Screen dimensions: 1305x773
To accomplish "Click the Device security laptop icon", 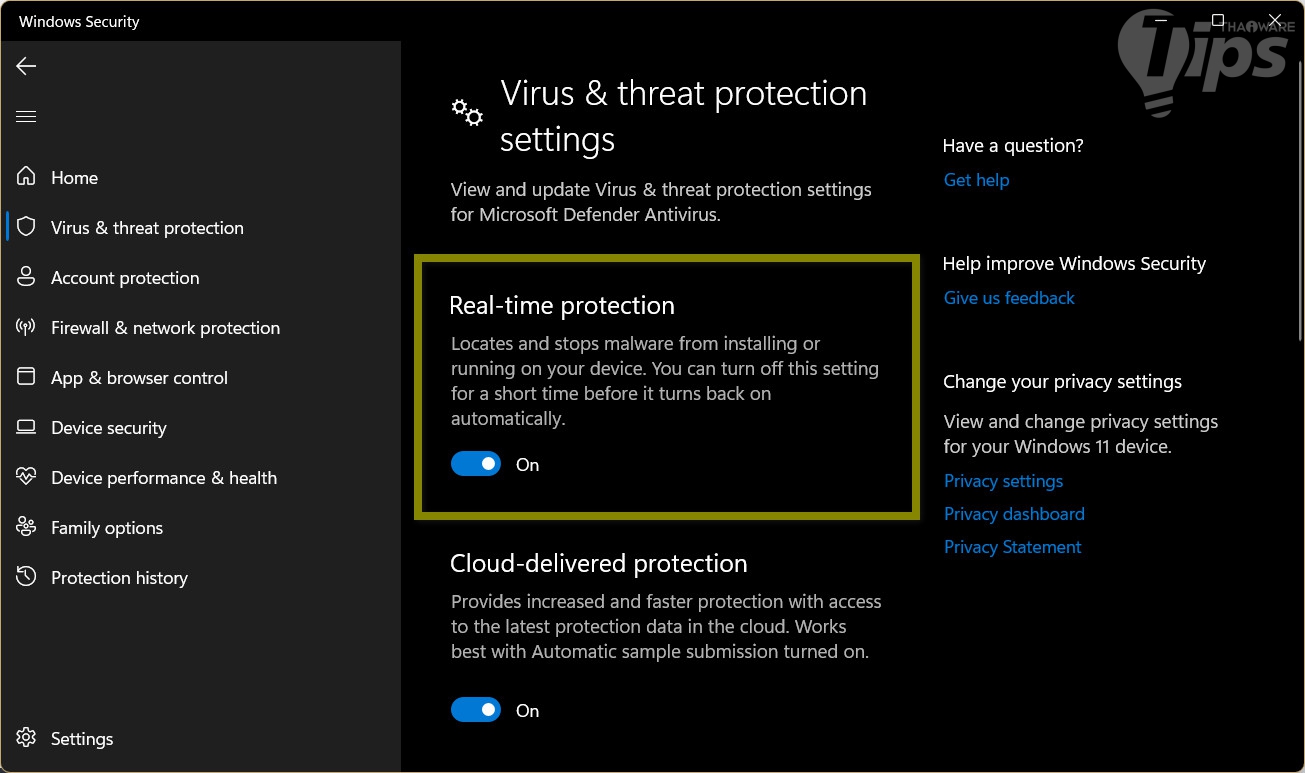I will [26, 428].
